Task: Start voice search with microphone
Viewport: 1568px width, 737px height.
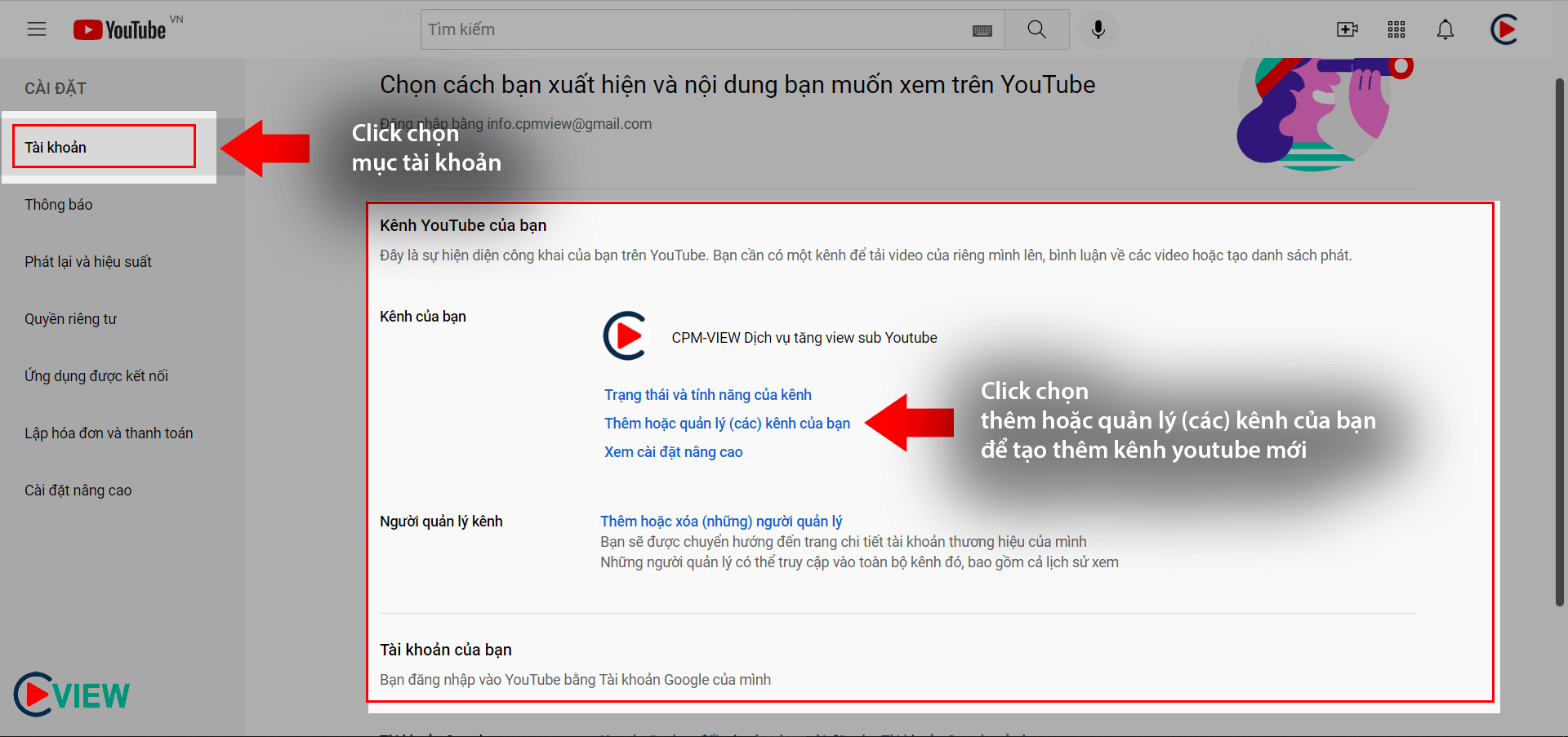Action: coord(1098,29)
